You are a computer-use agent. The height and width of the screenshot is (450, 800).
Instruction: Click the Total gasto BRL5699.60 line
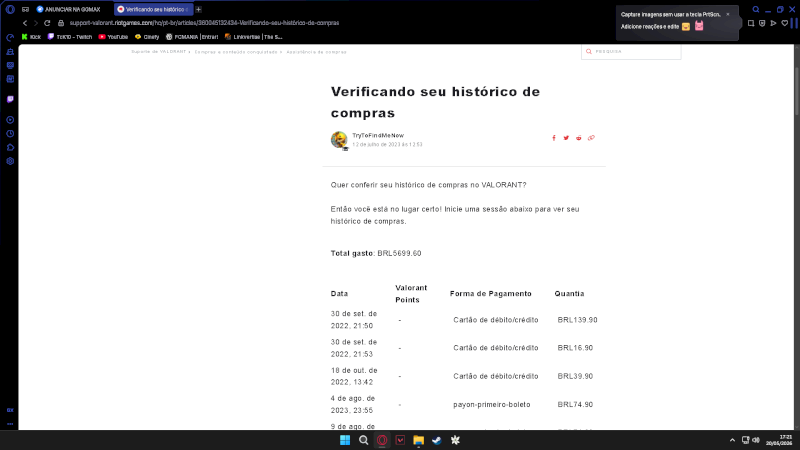pos(376,254)
